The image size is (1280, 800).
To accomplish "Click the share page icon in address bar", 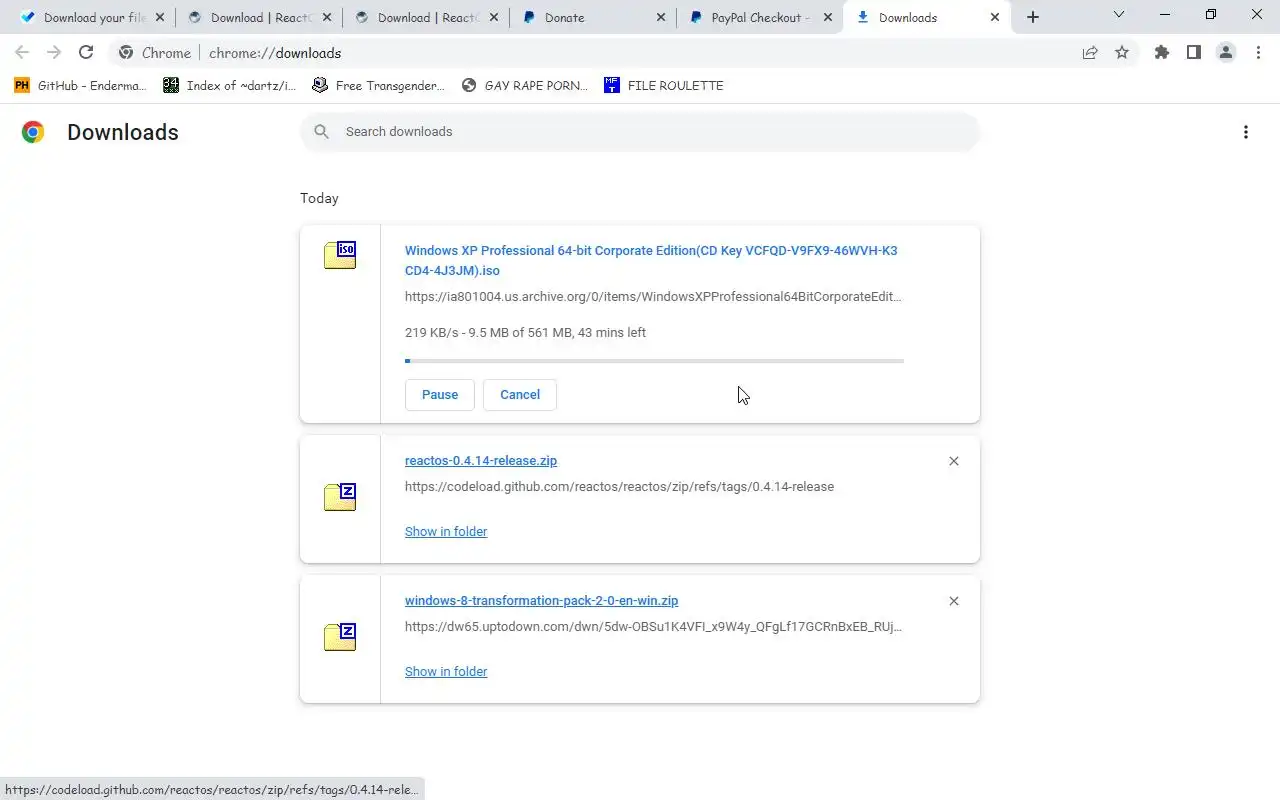I will 1090,53.
